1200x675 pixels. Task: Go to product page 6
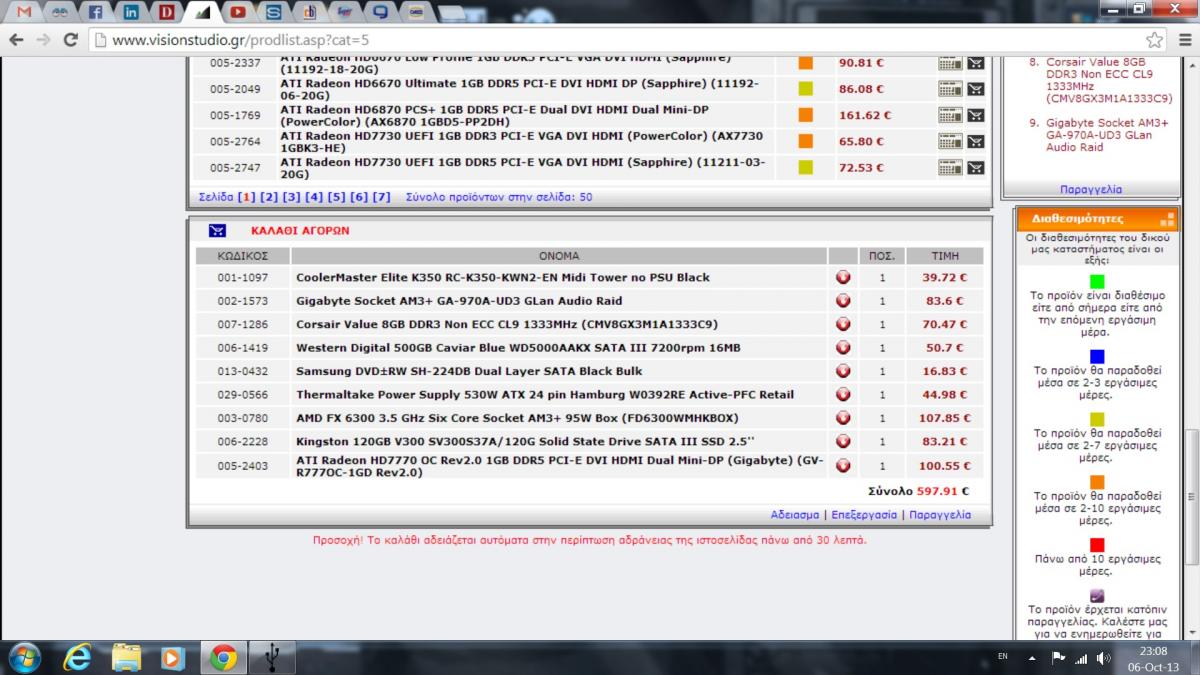click(360, 197)
